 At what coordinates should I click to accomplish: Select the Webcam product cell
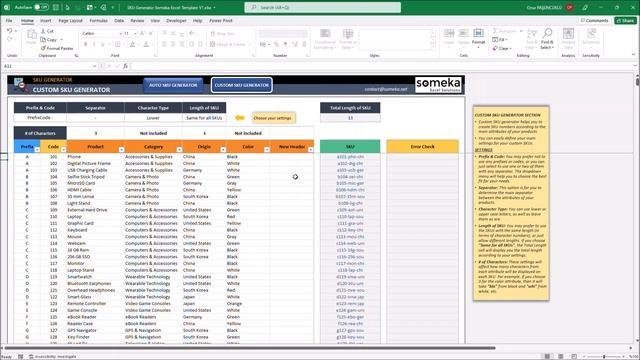[x=95, y=243]
